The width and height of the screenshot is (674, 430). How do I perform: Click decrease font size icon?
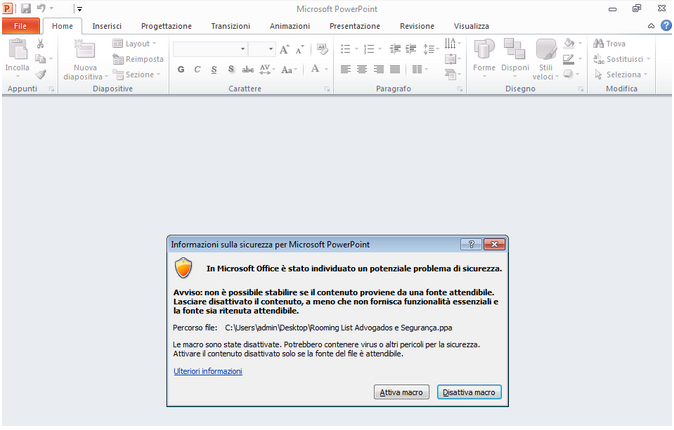point(300,50)
